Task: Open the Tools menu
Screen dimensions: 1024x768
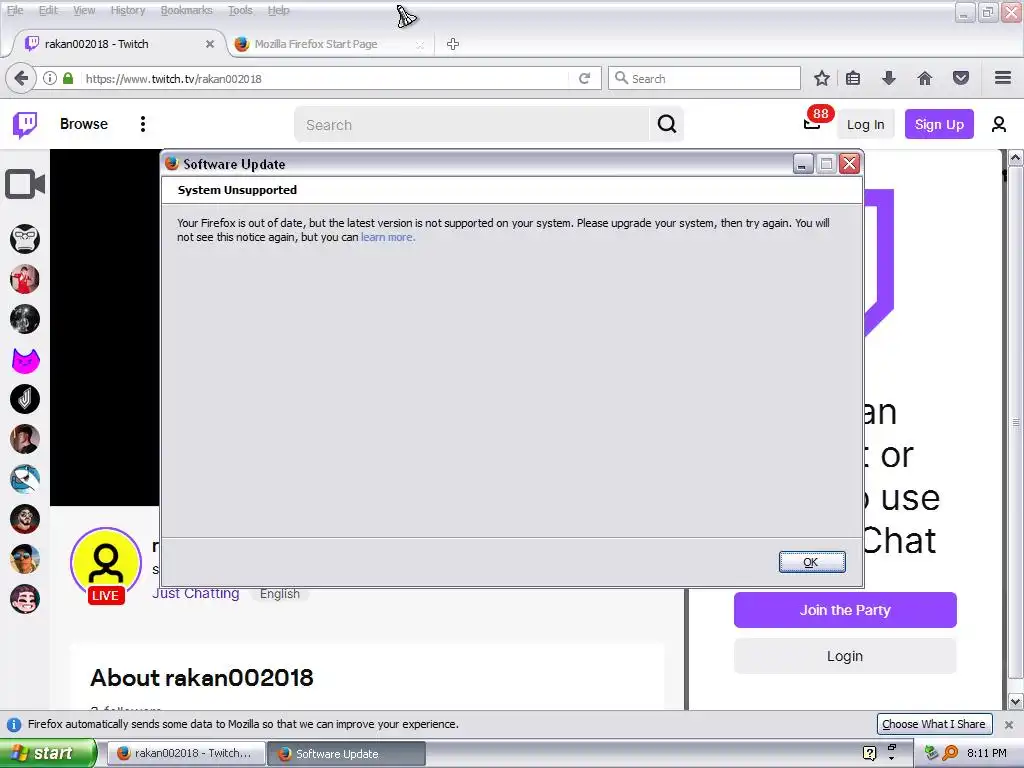Action: (240, 10)
